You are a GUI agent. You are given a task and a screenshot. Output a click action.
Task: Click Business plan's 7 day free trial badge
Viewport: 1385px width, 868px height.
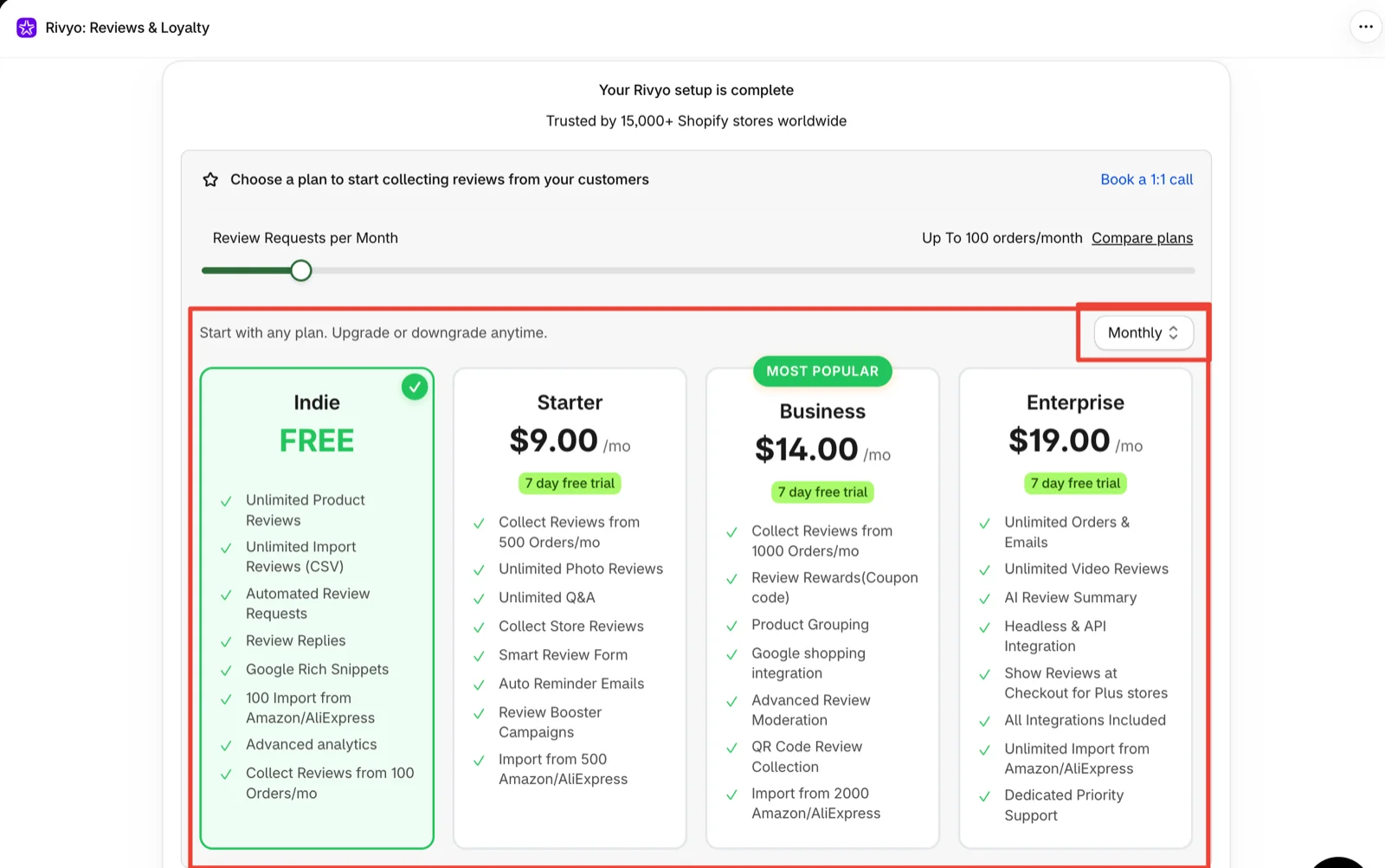click(822, 492)
